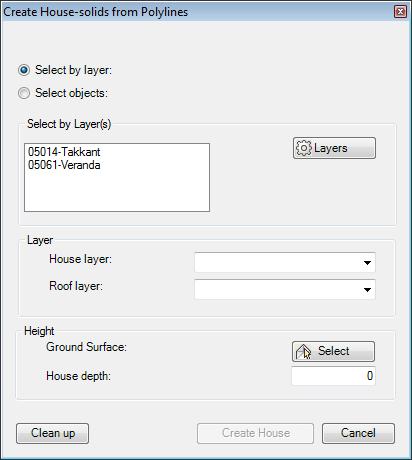Click the House depth input field
Viewport: 412px width, 460px height.
pyautogui.click(x=333, y=376)
